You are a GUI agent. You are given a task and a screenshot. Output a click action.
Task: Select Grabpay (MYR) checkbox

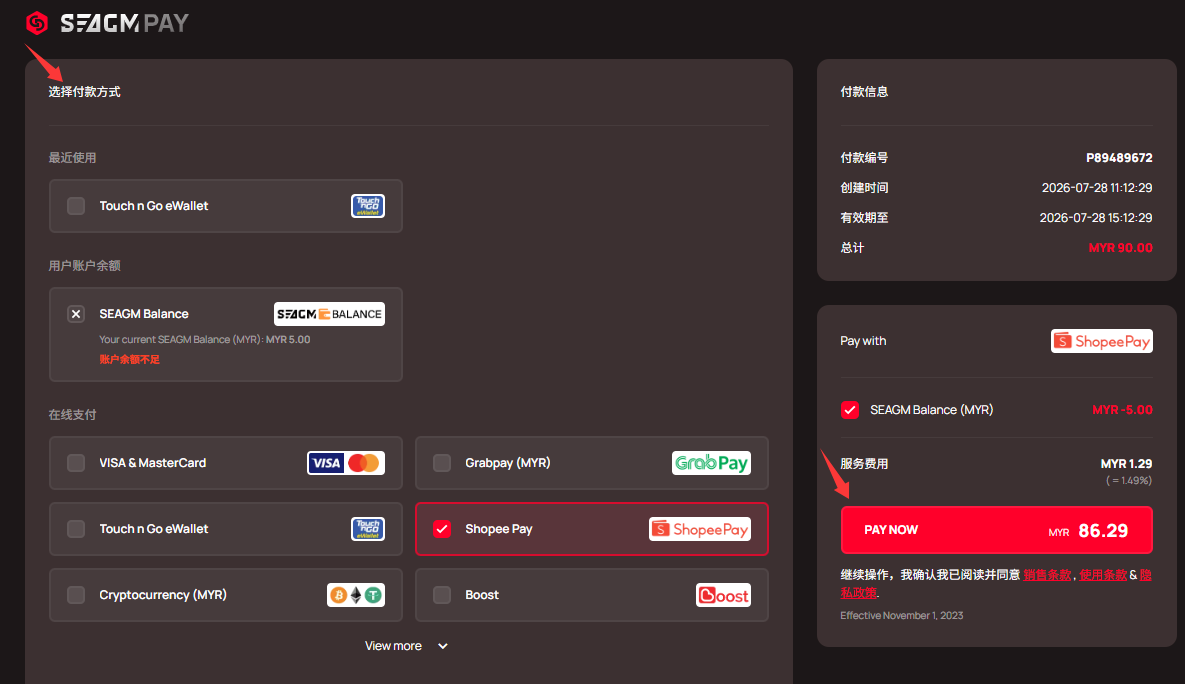pyautogui.click(x=442, y=463)
